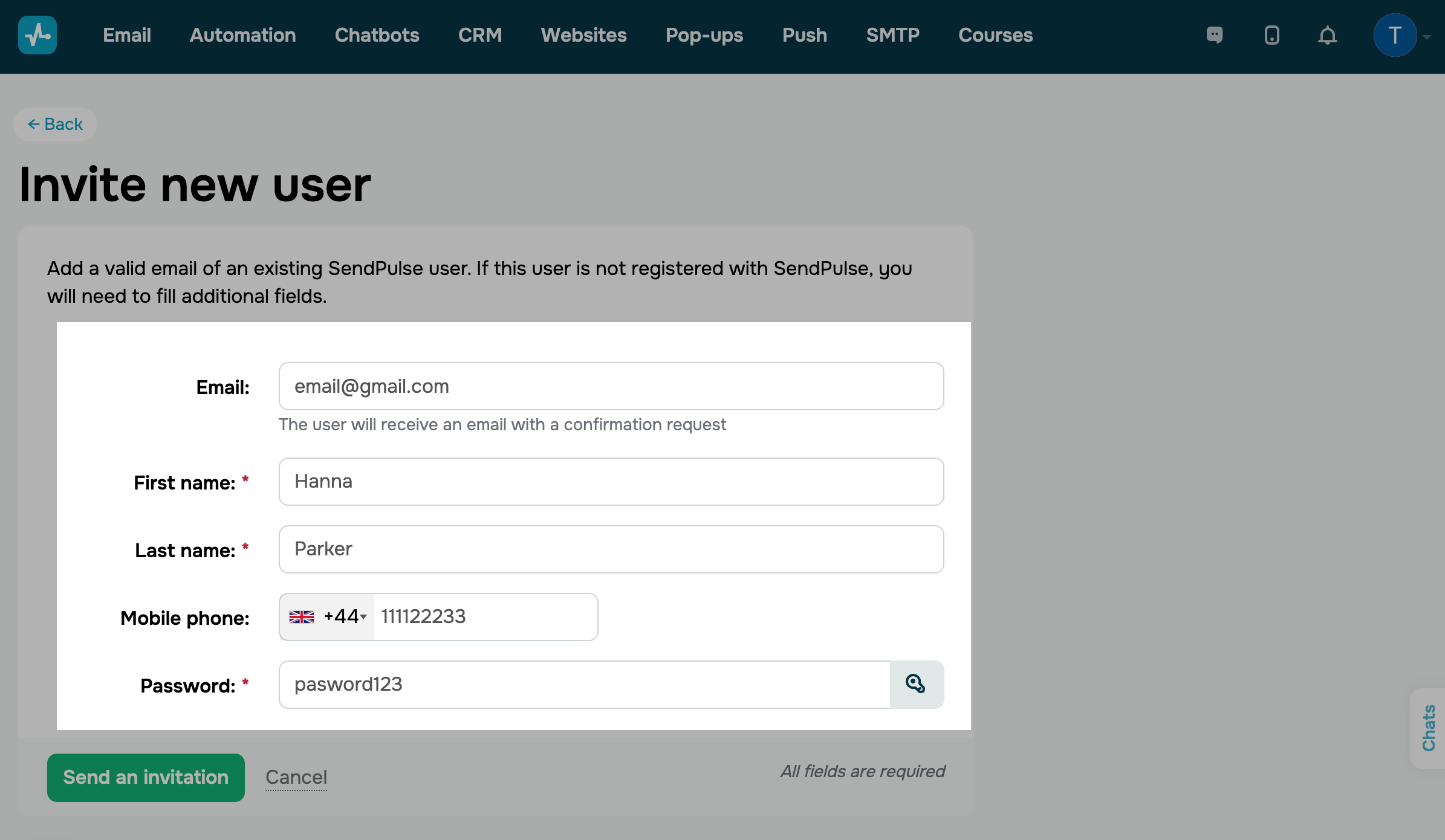
Task: Click the profile avatar T
Action: coord(1395,35)
